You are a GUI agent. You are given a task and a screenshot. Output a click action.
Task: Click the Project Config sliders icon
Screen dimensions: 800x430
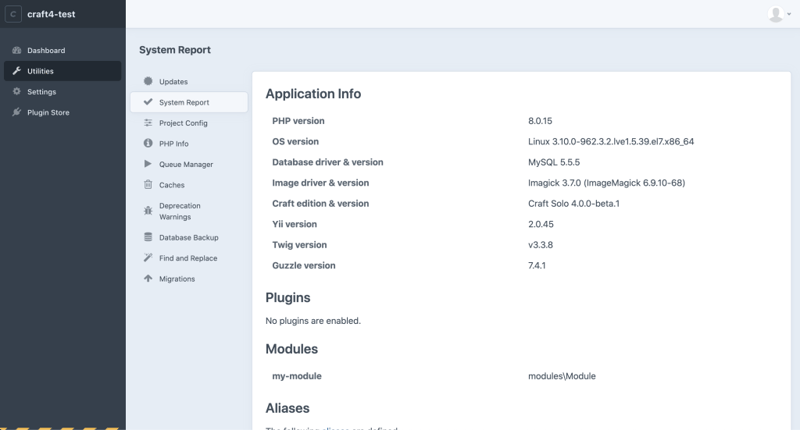tap(148, 123)
